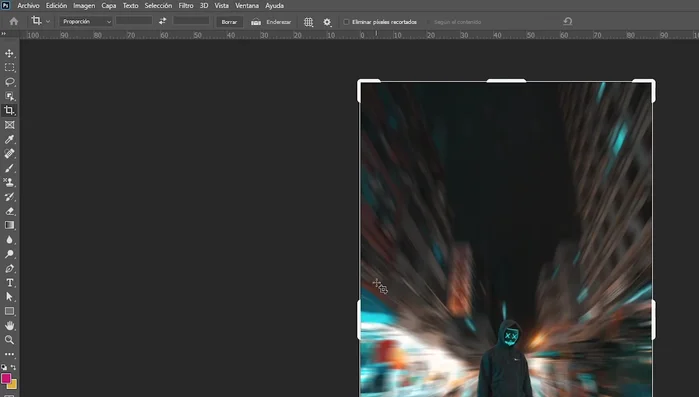This screenshot has width=699, height=397.
Task: Click the Enderezar text label
Action: (x=279, y=22)
